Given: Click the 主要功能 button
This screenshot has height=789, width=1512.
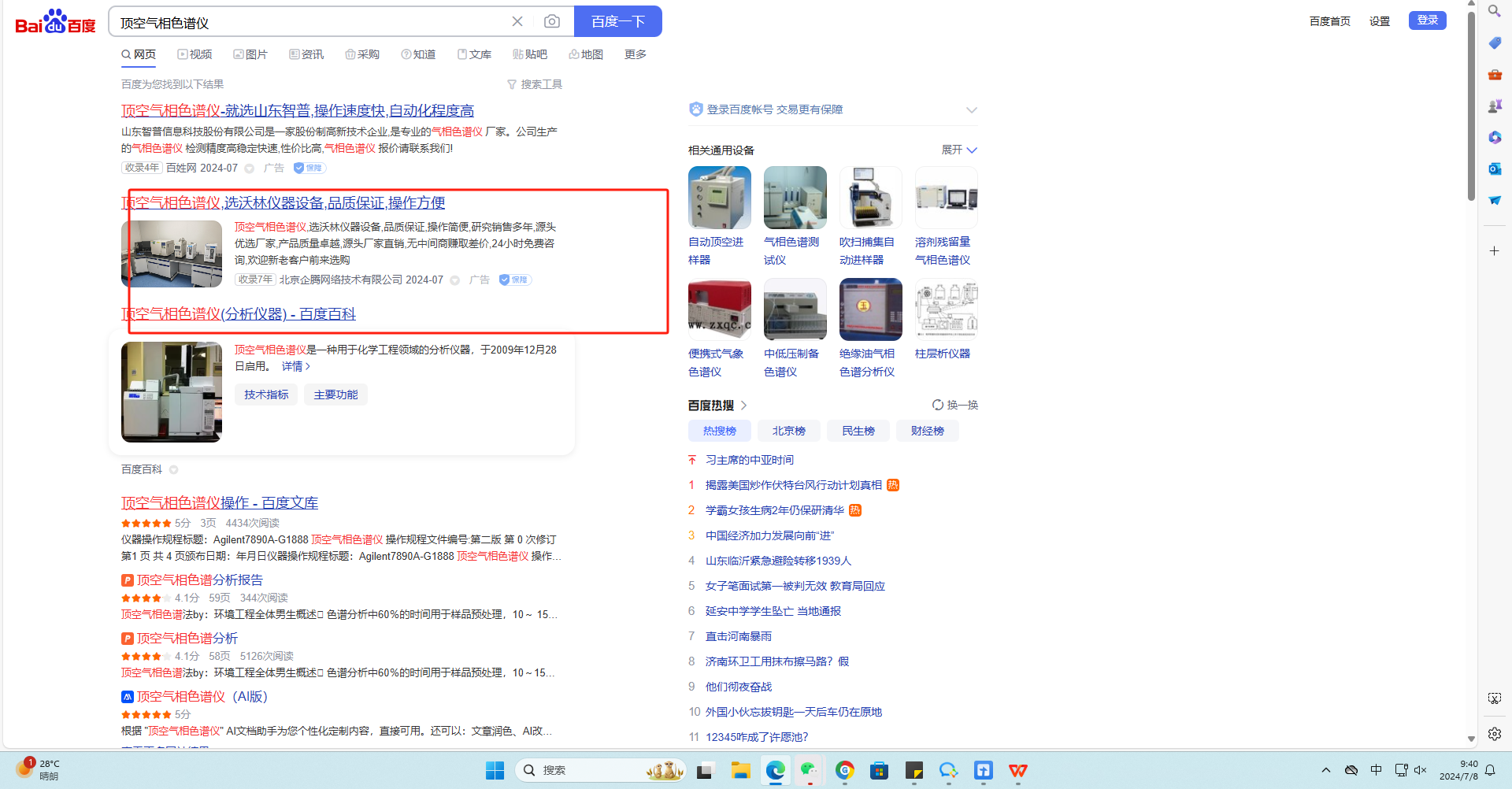Looking at the screenshot, I should (336, 394).
